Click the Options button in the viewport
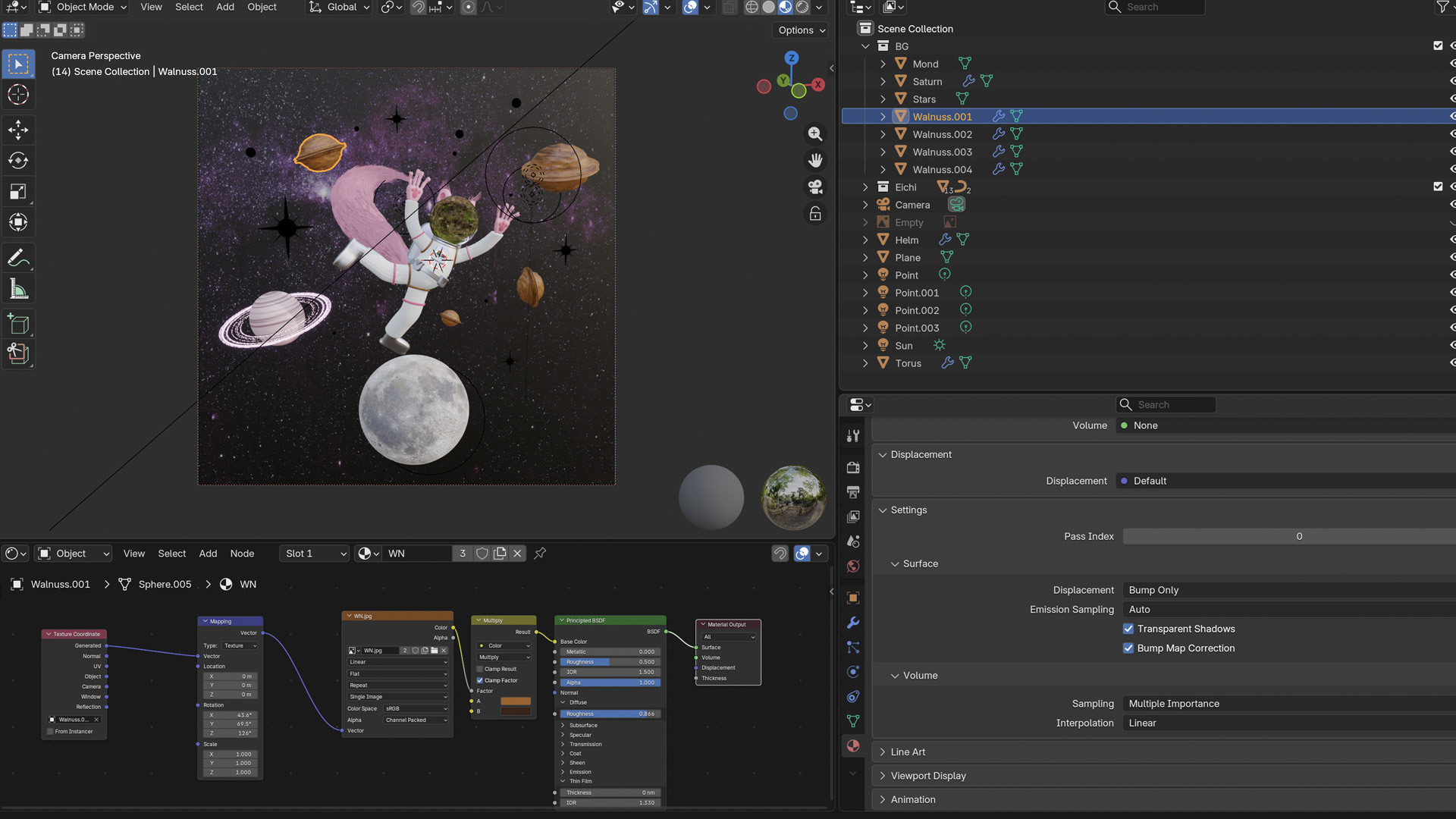 click(801, 30)
